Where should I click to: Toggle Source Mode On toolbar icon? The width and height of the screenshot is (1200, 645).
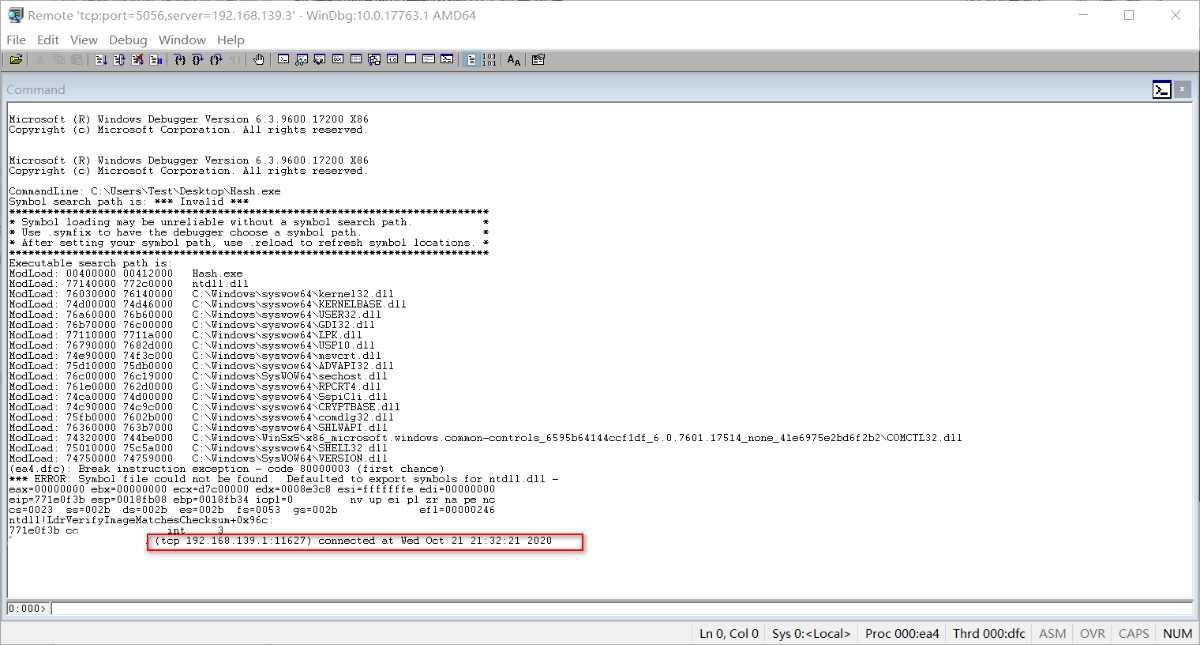point(471,60)
